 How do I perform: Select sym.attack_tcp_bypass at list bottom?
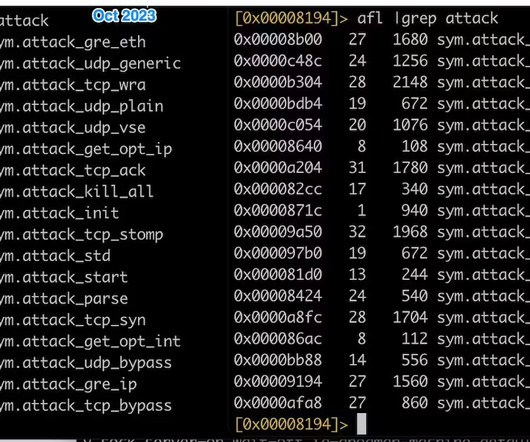86,406
